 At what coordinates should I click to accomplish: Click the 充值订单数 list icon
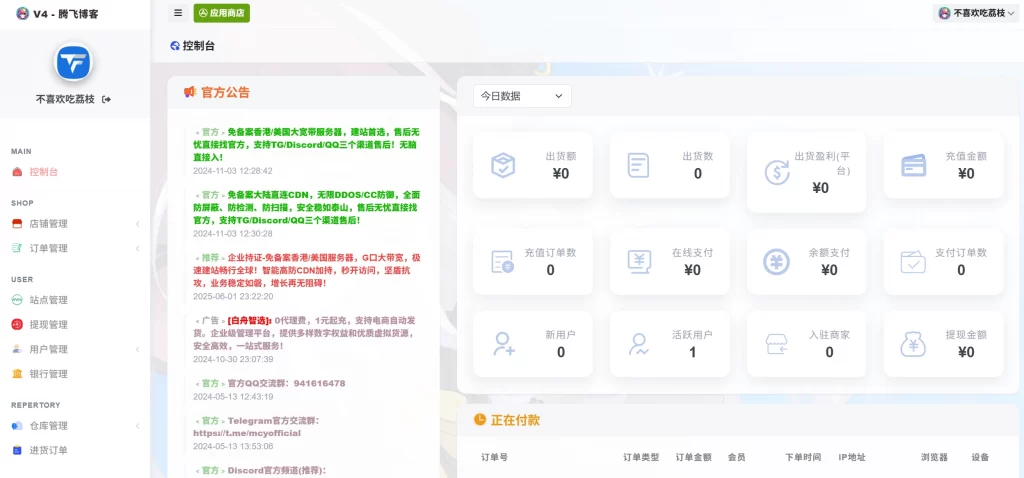(x=502, y=261)
